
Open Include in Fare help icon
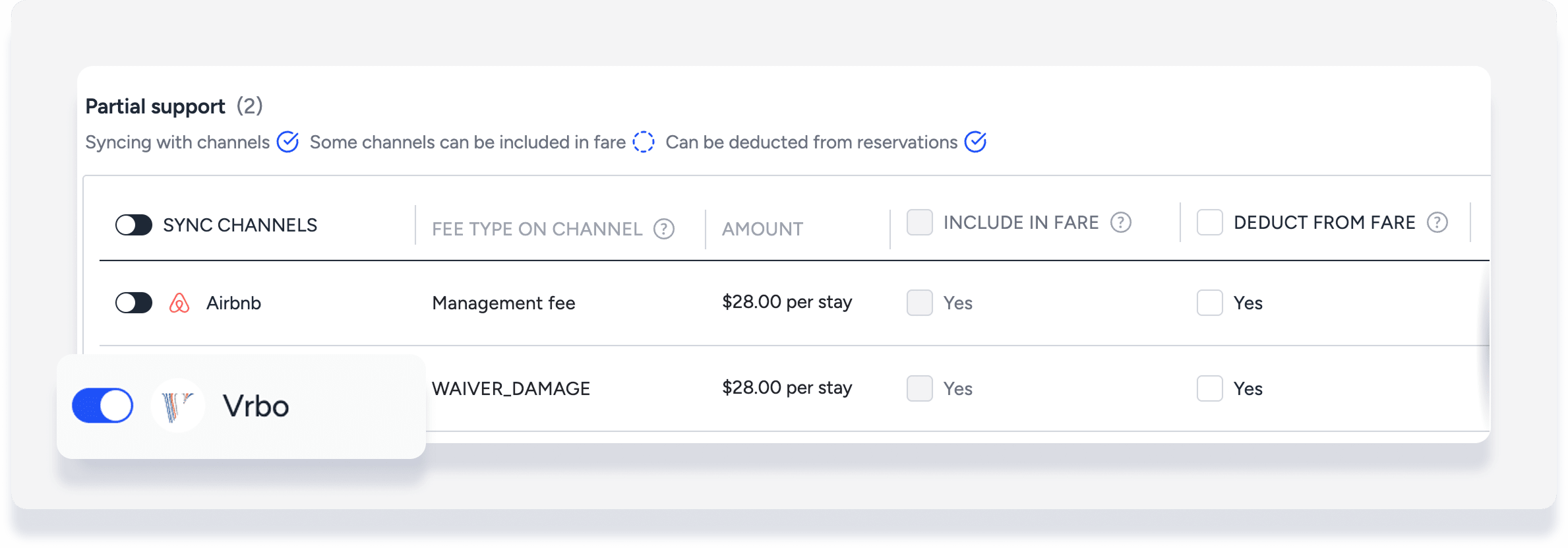coord(1120,223)
